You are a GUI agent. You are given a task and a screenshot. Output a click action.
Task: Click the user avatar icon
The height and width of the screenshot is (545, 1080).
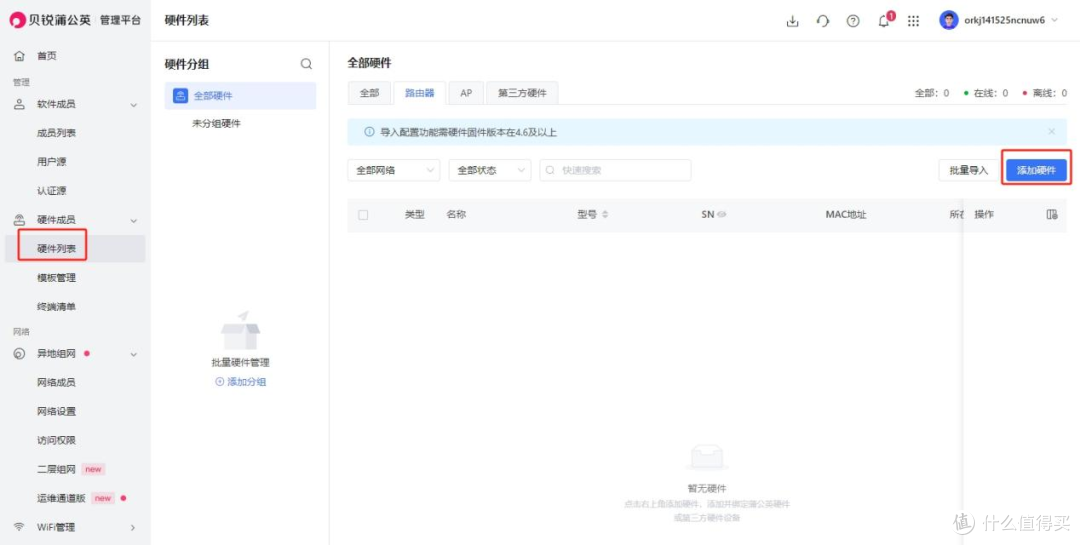(948, 20)
